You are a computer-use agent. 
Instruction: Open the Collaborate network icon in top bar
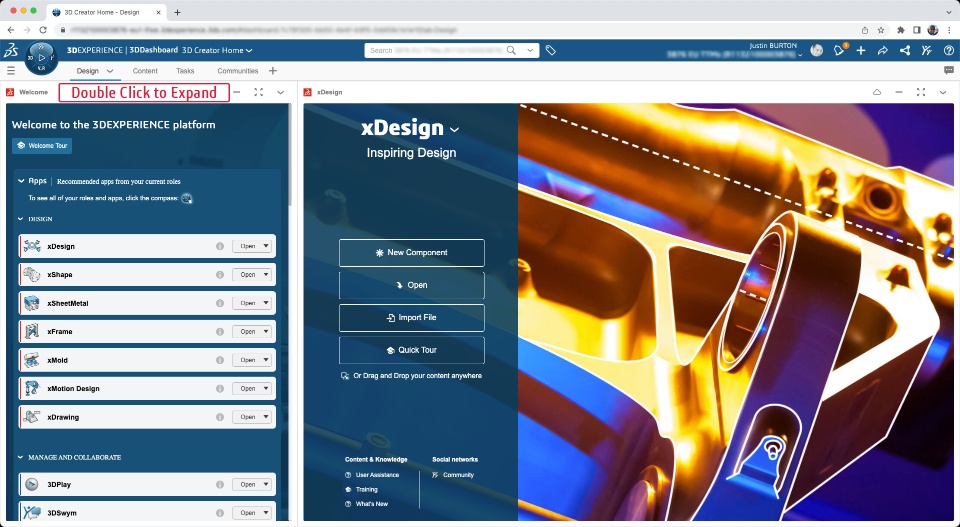coord(904,51)
